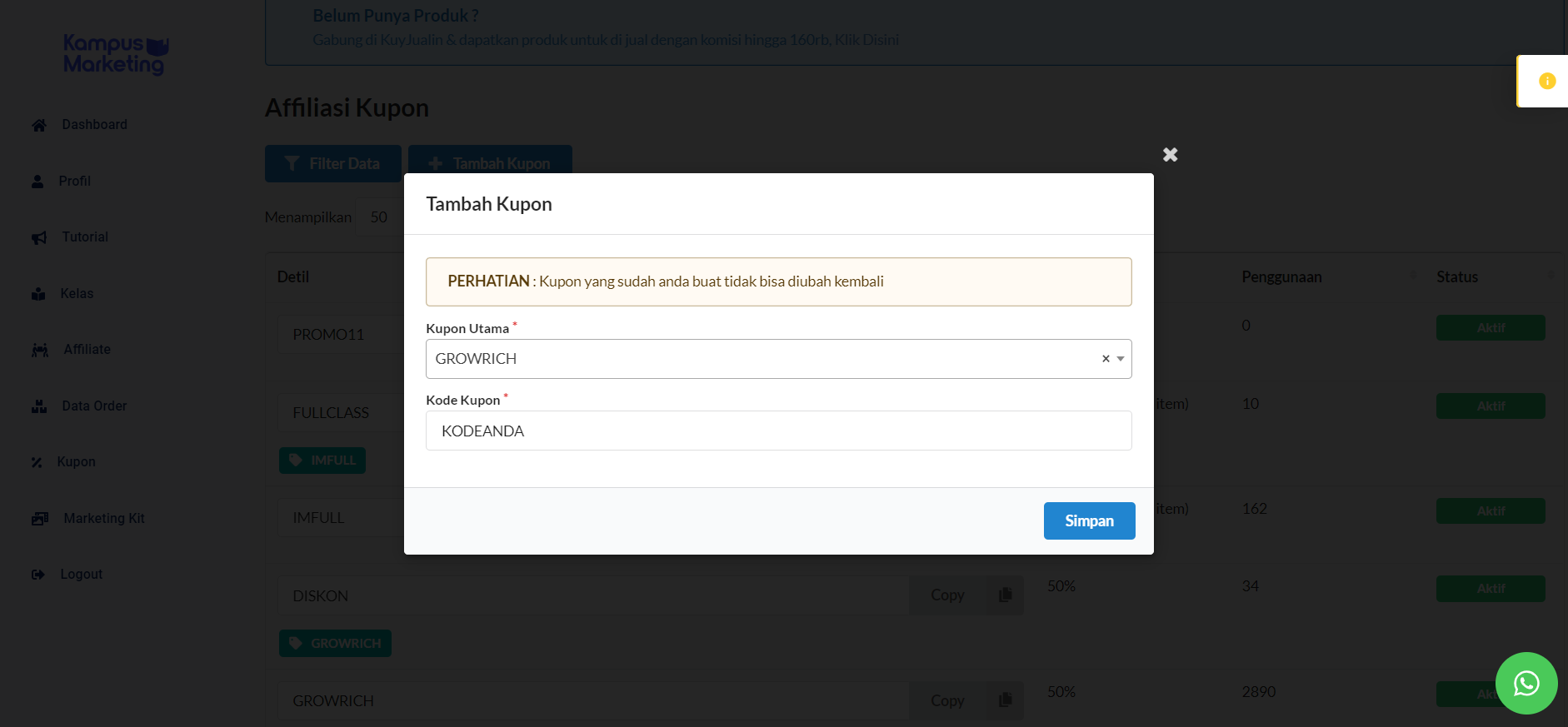
Task: Click the Kode Kupon input field
Action: (778, 431)
